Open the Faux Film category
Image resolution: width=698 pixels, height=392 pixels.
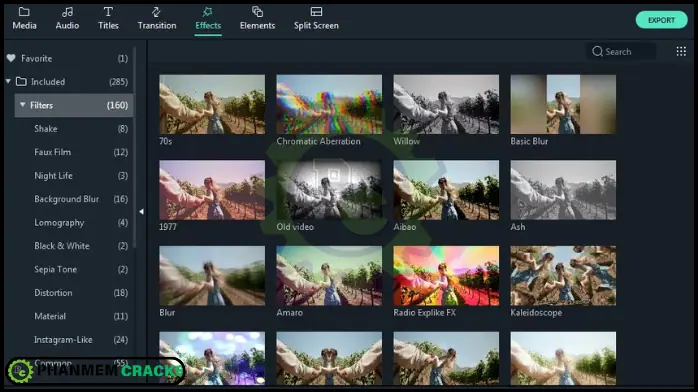pos(74,152)
